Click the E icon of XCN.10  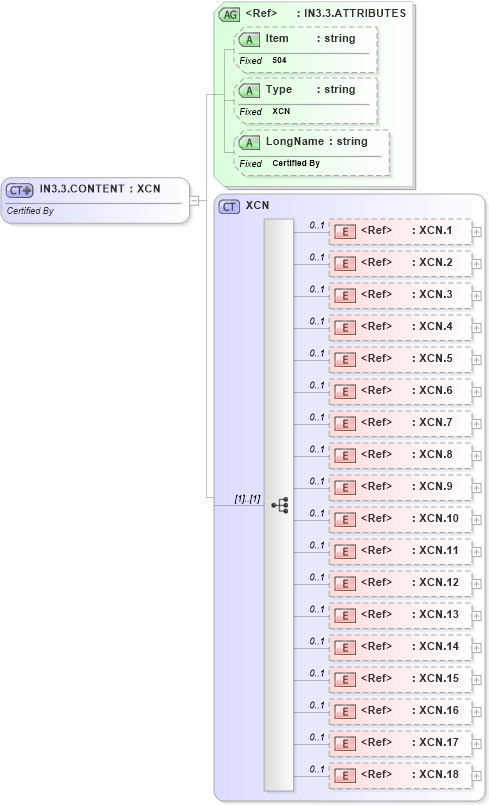345,520
